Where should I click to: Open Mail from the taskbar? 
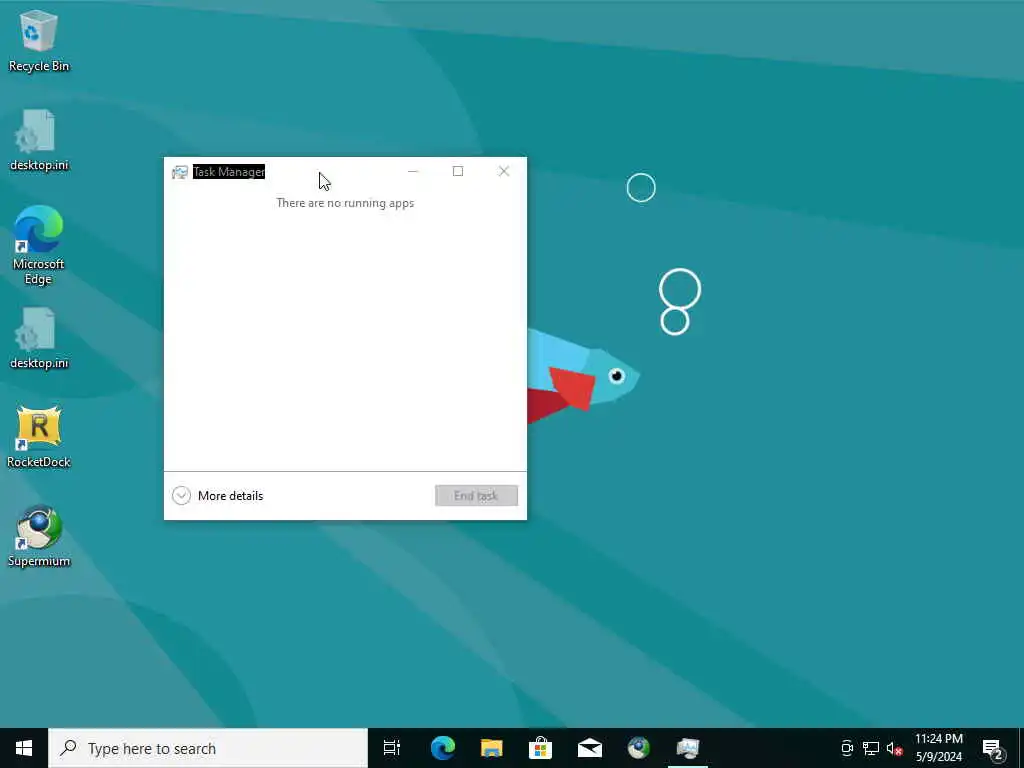[590, 748]
